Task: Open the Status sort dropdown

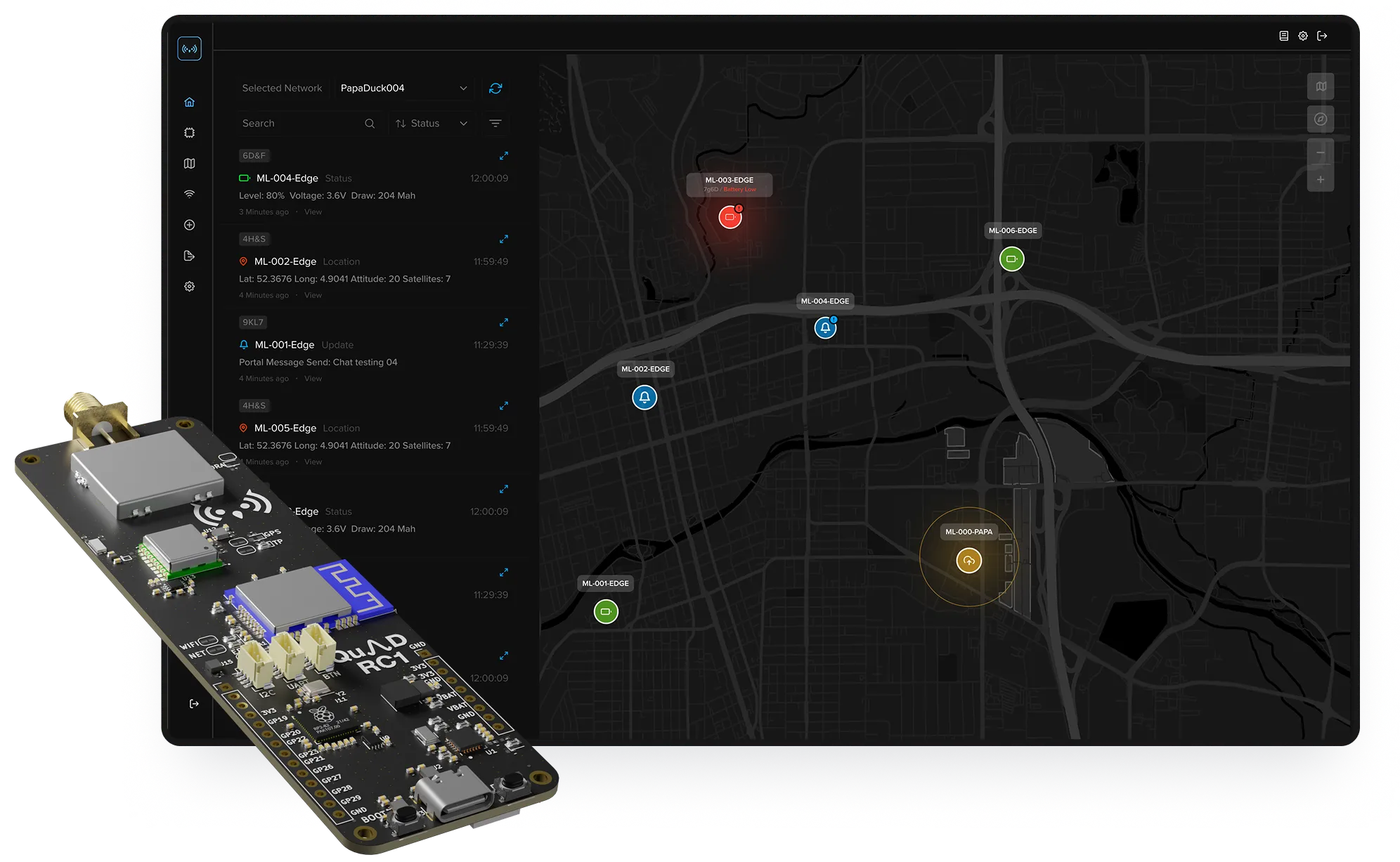Action: [431, 124]
